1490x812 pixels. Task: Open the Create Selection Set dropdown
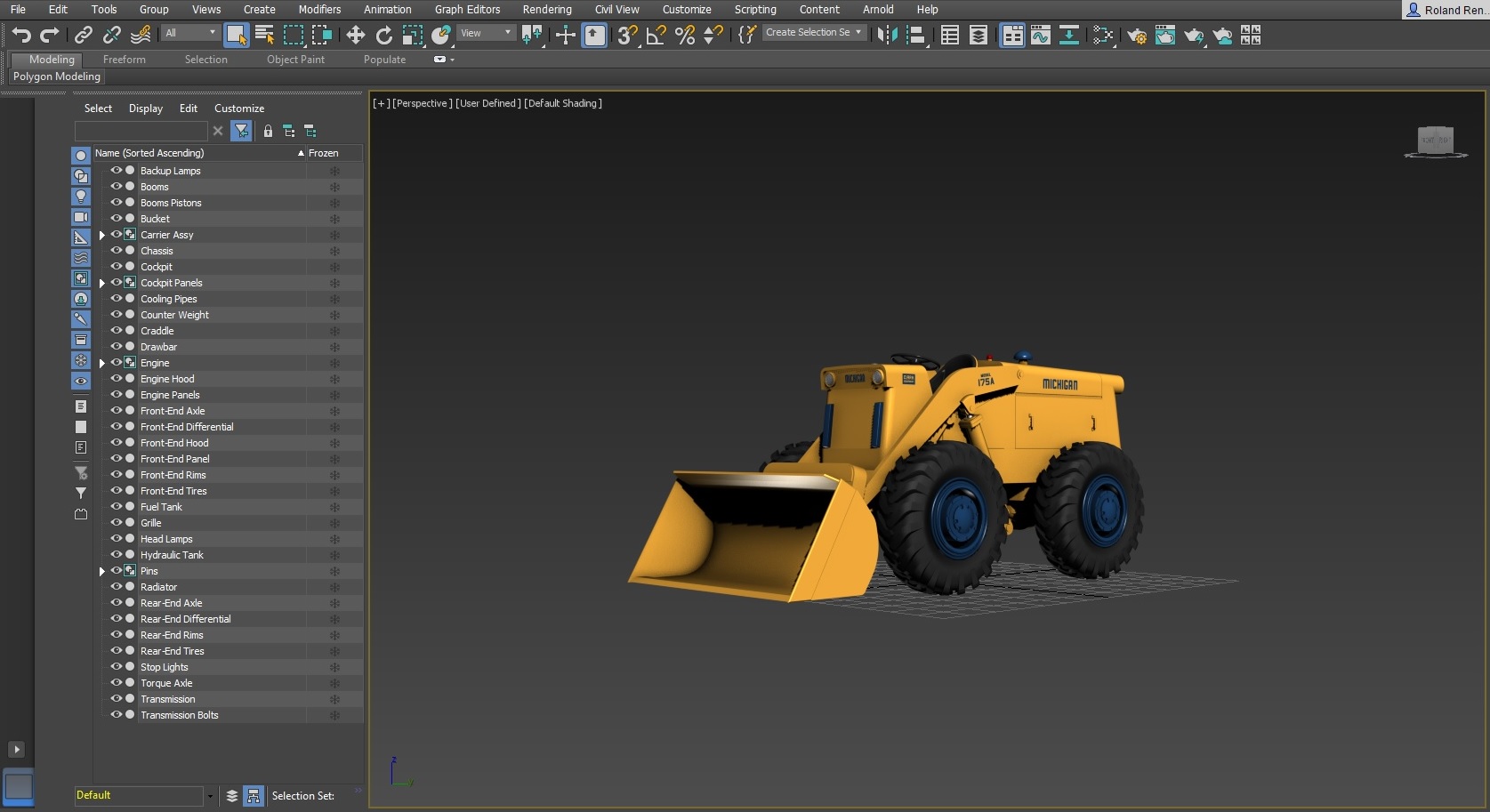click(x=858, y=32)
